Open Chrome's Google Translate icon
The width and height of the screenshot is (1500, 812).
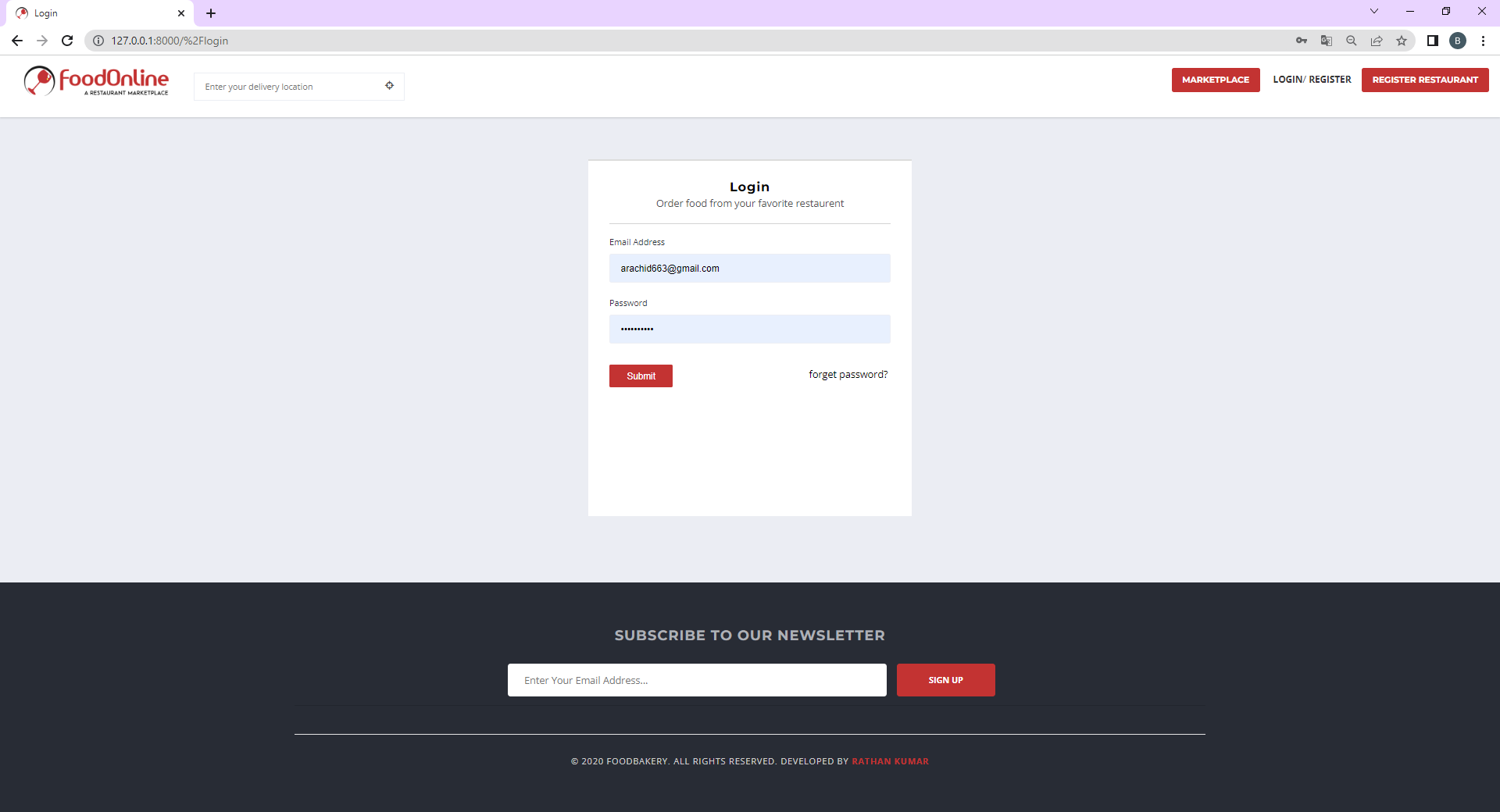coord(1326,41)
